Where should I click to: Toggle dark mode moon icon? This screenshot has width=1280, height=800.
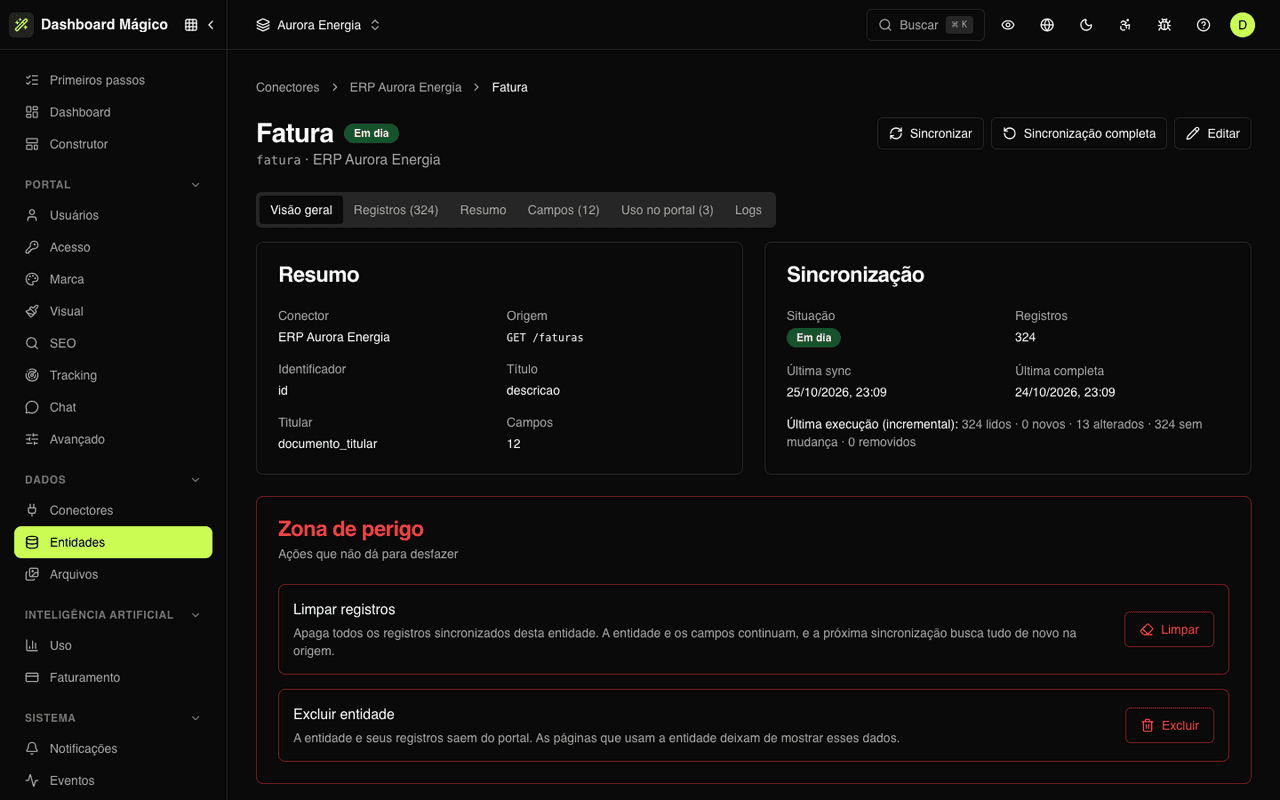click(1086, 25)
